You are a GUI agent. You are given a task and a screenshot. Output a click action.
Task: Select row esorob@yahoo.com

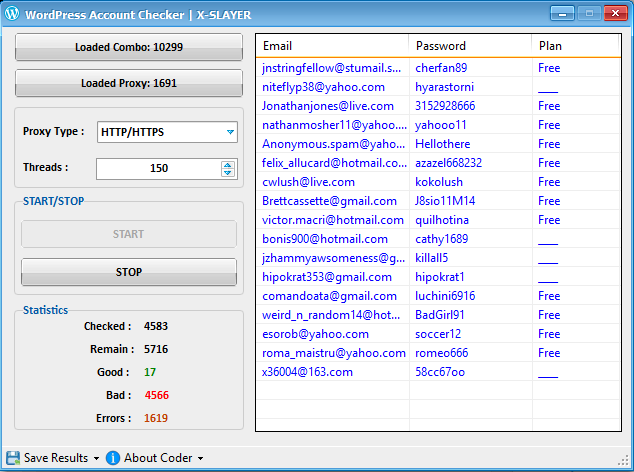(438, 334)
